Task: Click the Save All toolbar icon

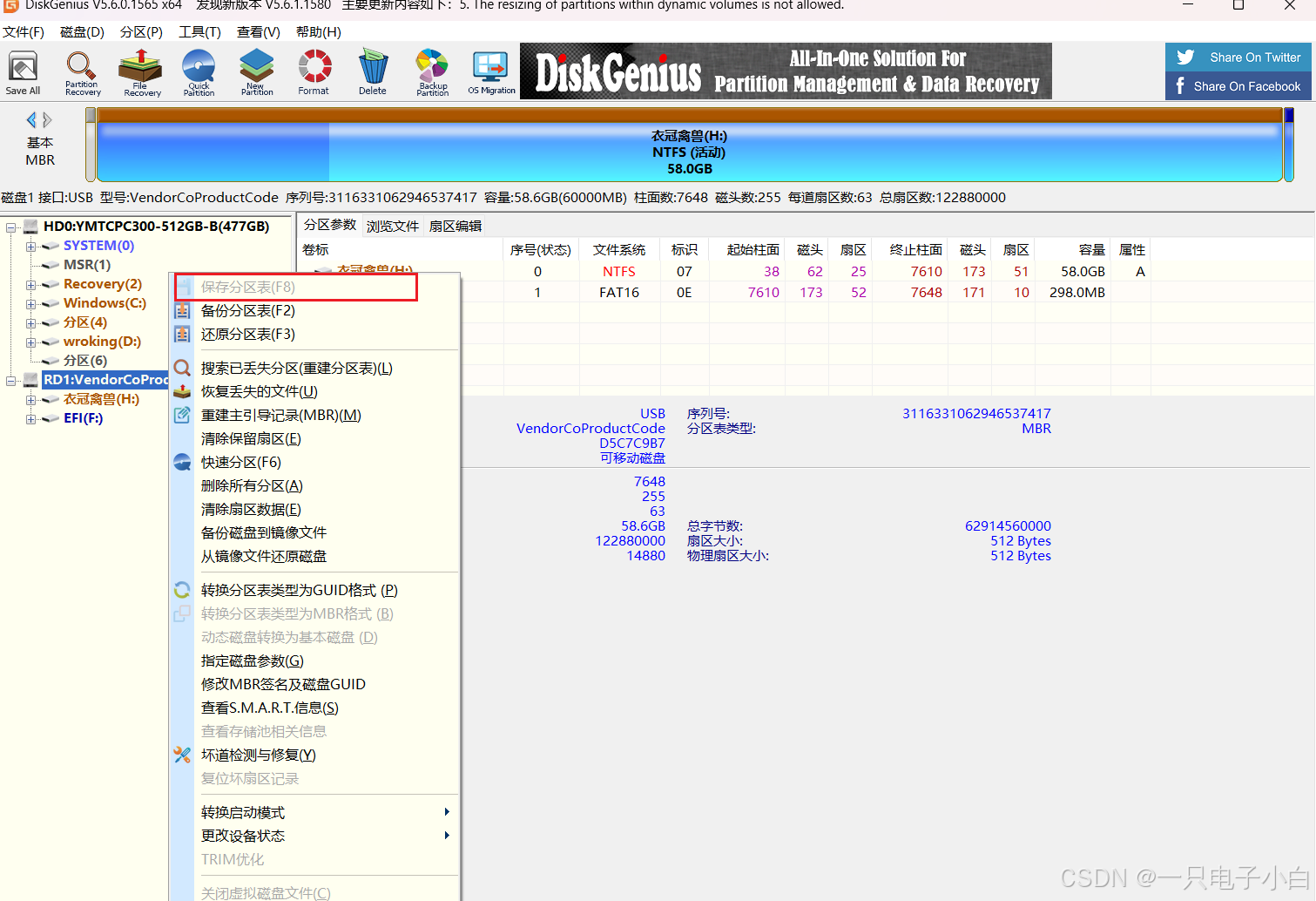Action: [23, 72]
